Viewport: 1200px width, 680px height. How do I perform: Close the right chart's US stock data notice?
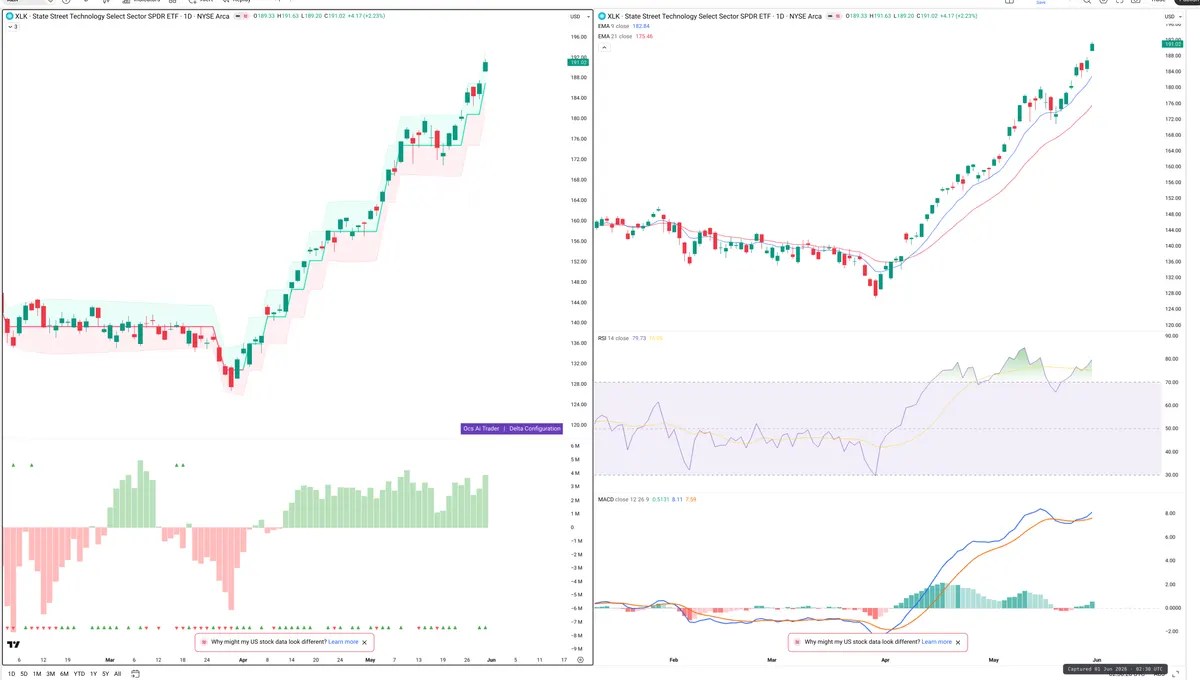pyautogui.click(x=958, y=642)
